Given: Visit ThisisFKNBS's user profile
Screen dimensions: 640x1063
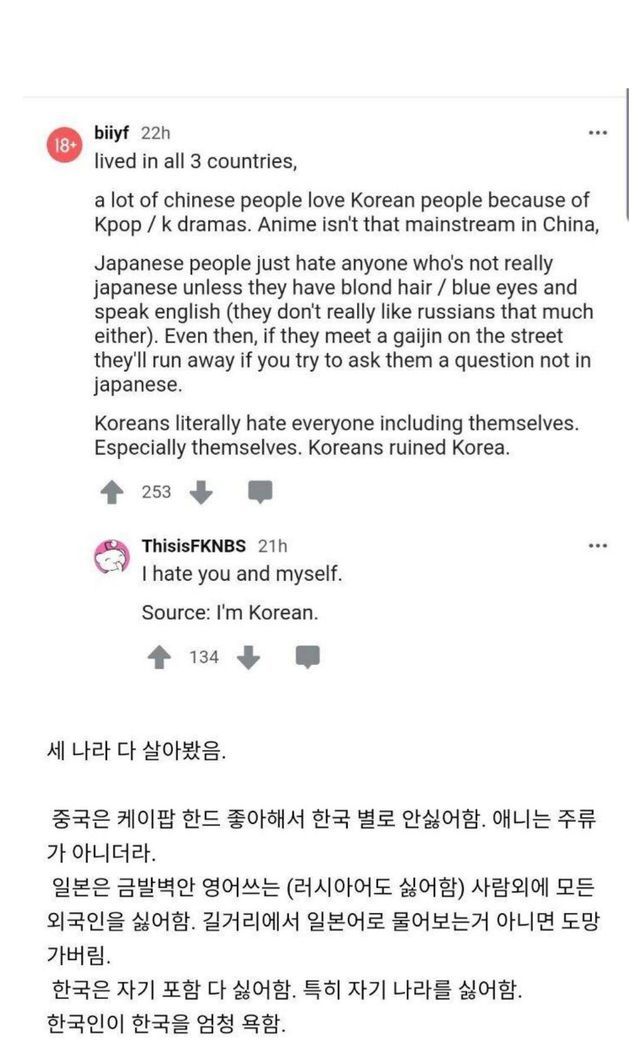Looking at the screenshot, I should tap(194, 546).
